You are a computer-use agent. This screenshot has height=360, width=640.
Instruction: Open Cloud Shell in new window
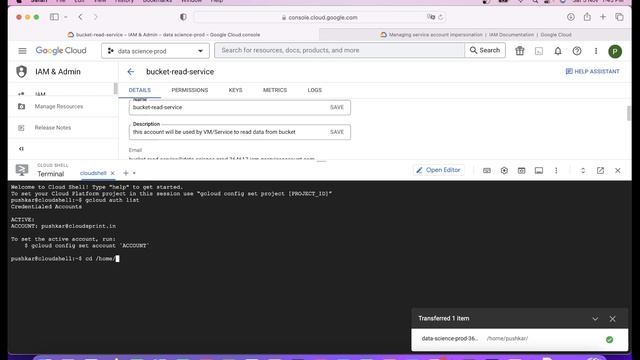[x=600, y=171]
